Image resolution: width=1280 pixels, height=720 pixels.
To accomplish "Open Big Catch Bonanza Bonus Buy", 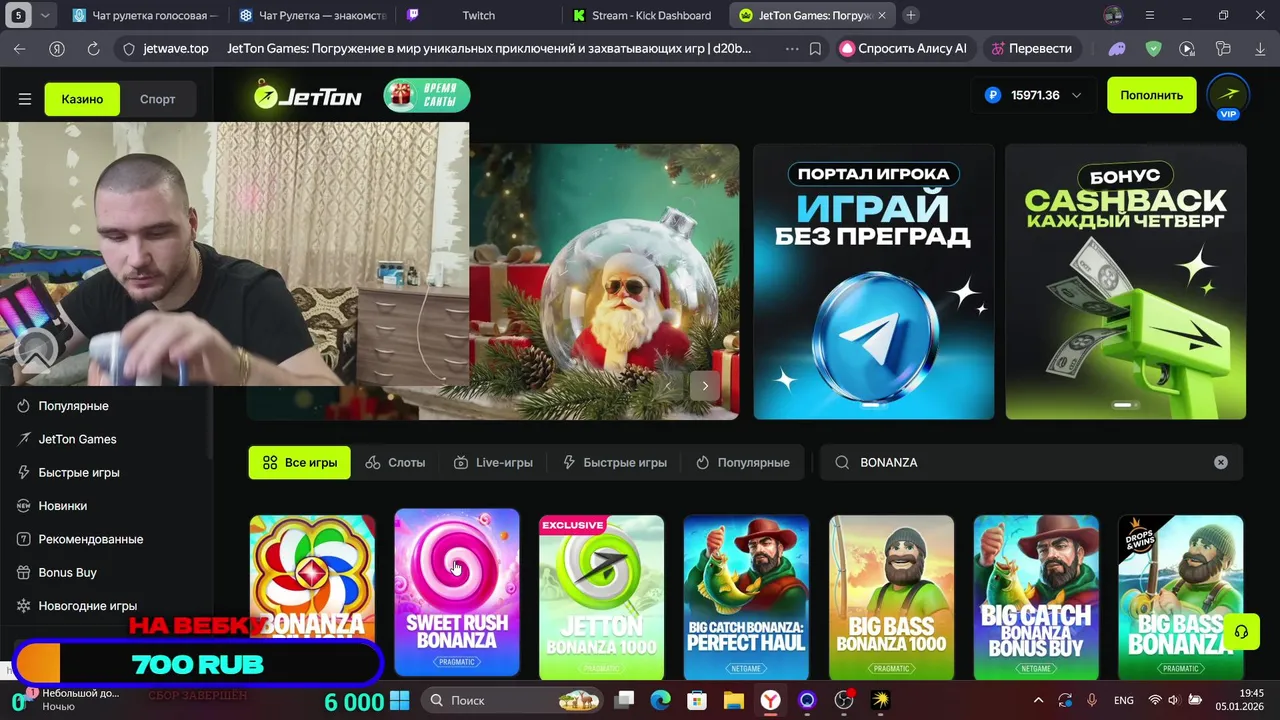I will [x=1036, y=597].
